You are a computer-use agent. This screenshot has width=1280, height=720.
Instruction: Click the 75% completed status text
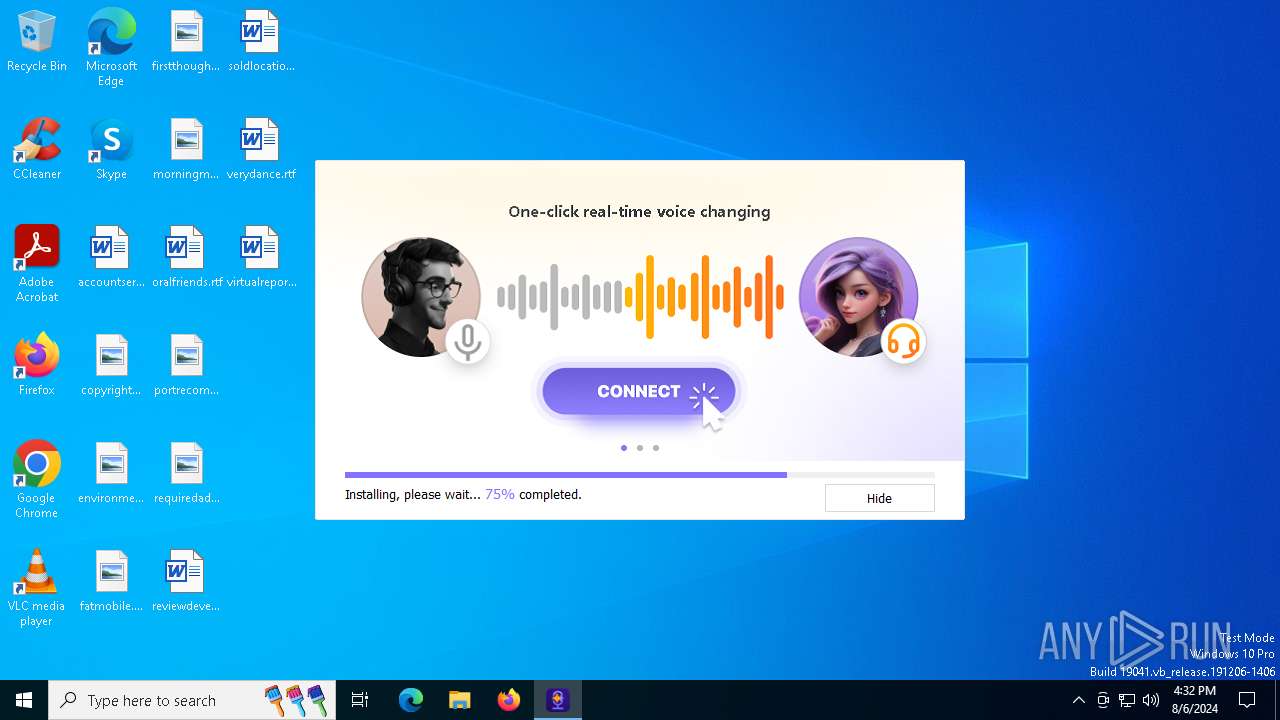tap(533, 494)
